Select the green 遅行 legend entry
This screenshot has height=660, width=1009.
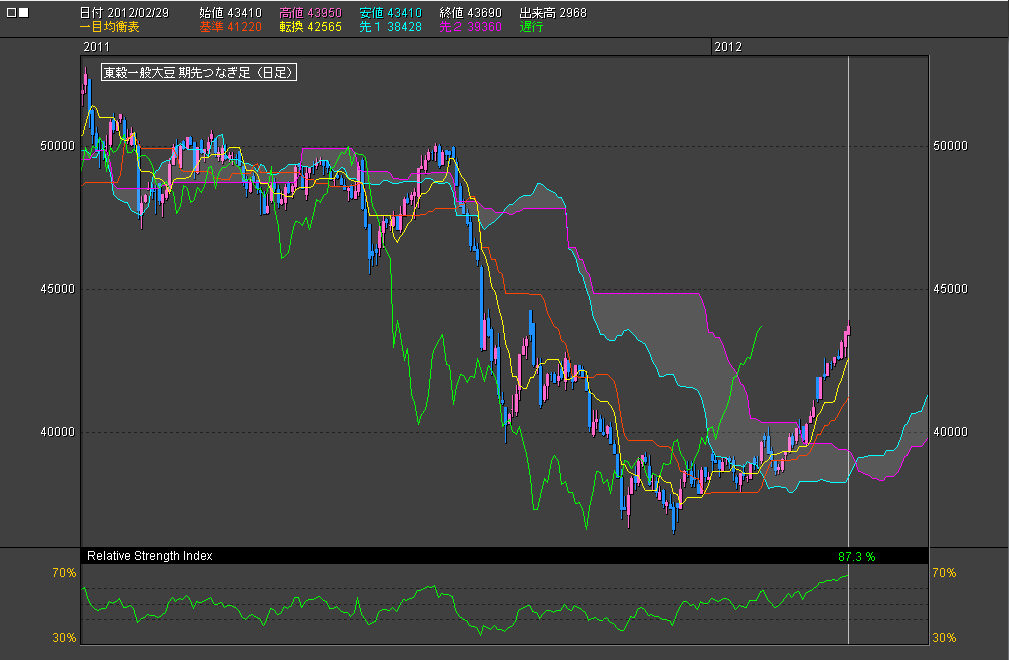(x=532, y=27)
